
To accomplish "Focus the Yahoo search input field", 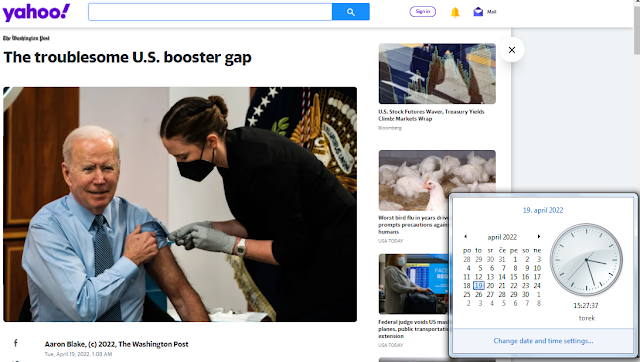I will click(x=210, y=12).
